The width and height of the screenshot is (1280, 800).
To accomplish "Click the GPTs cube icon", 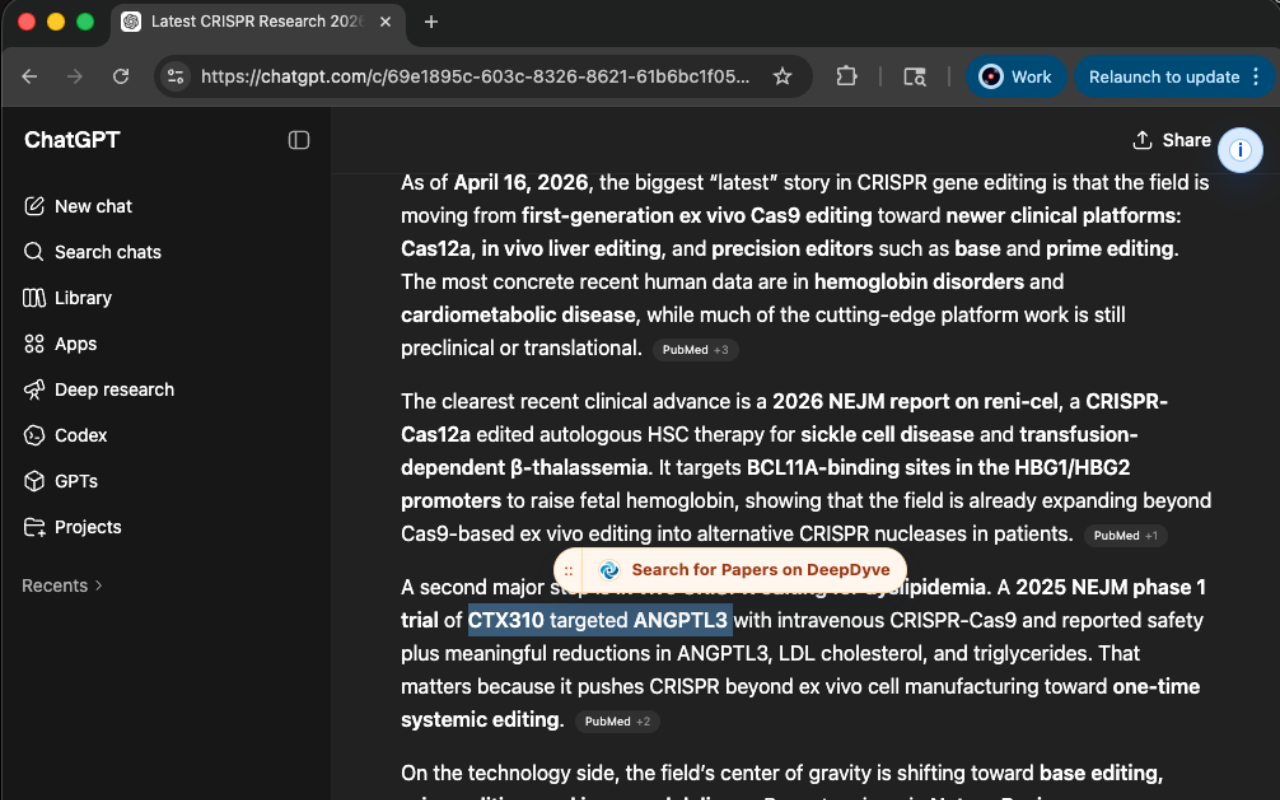I will point(34,481).
